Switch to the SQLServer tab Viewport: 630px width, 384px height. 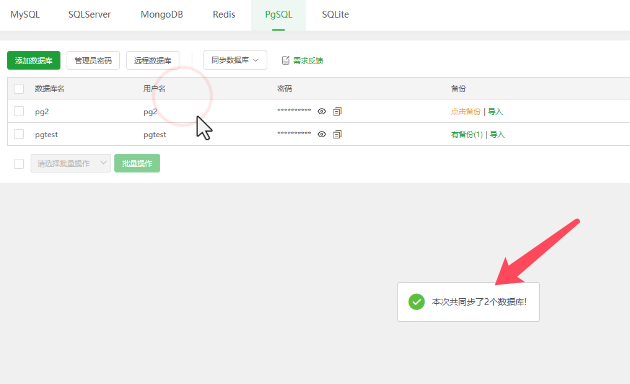[x=89, y=14]
